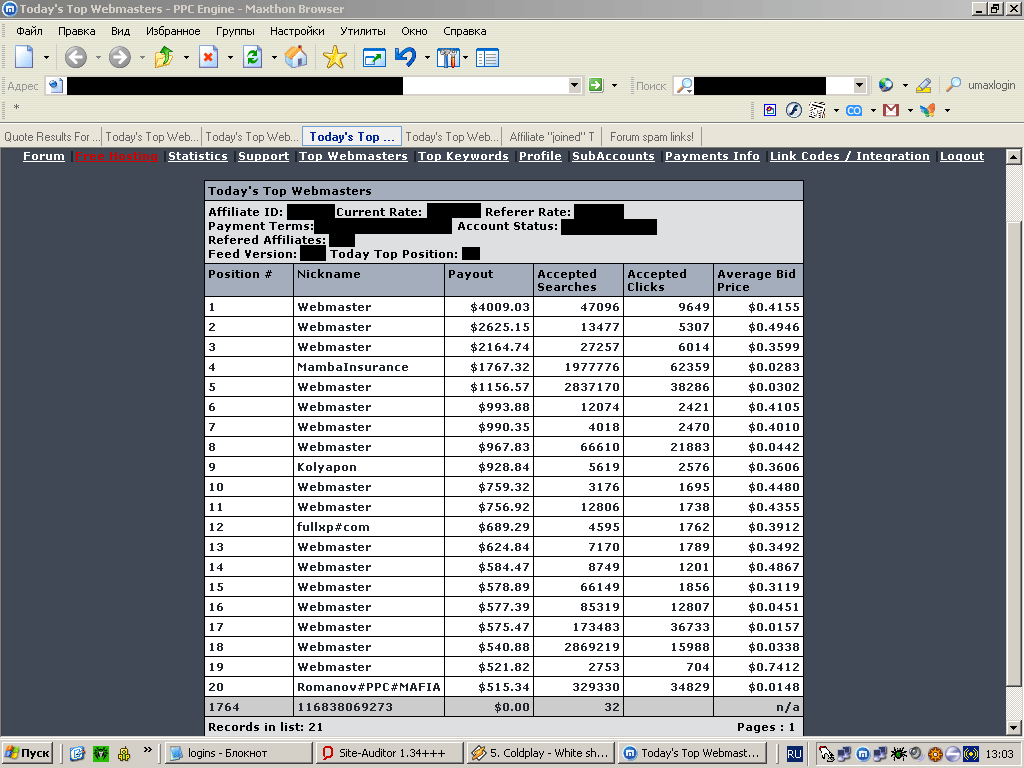Viewport: 1024px width, 768px height.
Task: Switch to the 'Forum spam links!' tab
Action: click(x=651, y=137)
